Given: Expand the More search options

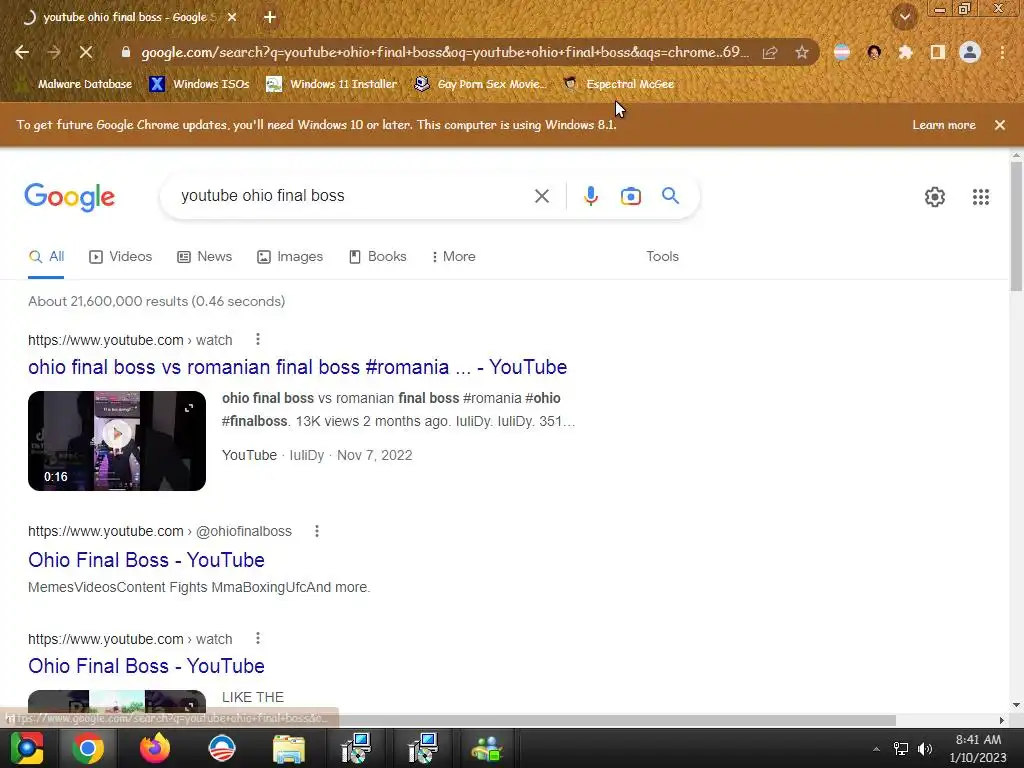Looking at the screenshot, I should (x=454, y=257).
